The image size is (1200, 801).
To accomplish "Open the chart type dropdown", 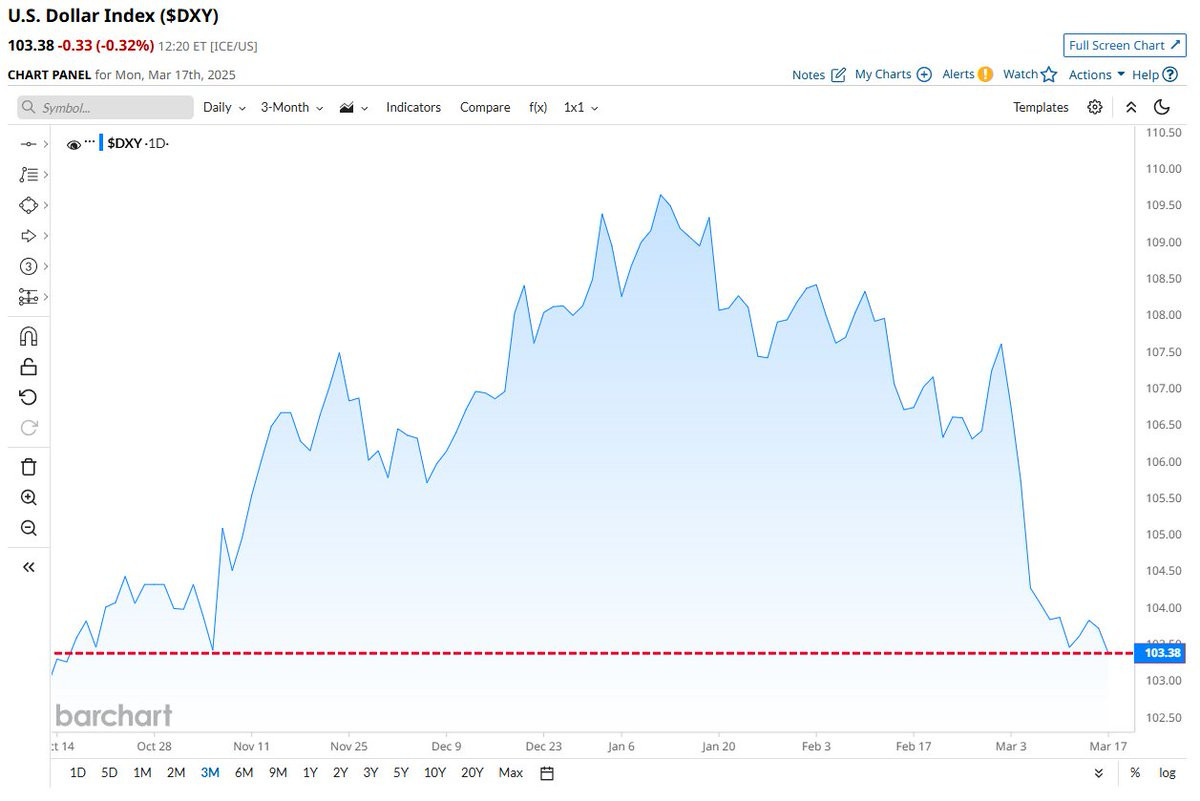I will pyautogui.click(x=354, y=107).
